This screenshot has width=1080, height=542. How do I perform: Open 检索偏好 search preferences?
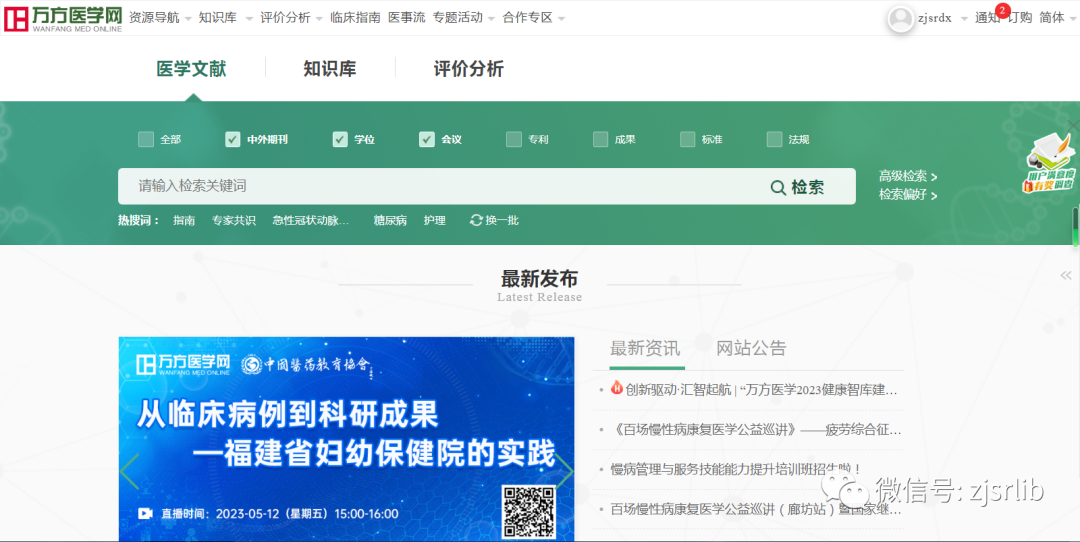point(908,195)
